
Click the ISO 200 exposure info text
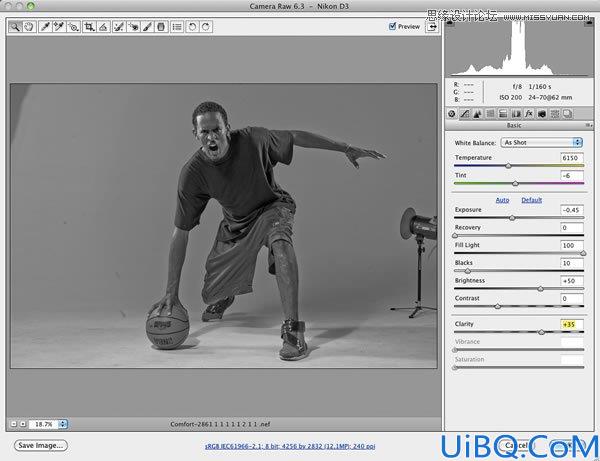(x=510, y=98)
